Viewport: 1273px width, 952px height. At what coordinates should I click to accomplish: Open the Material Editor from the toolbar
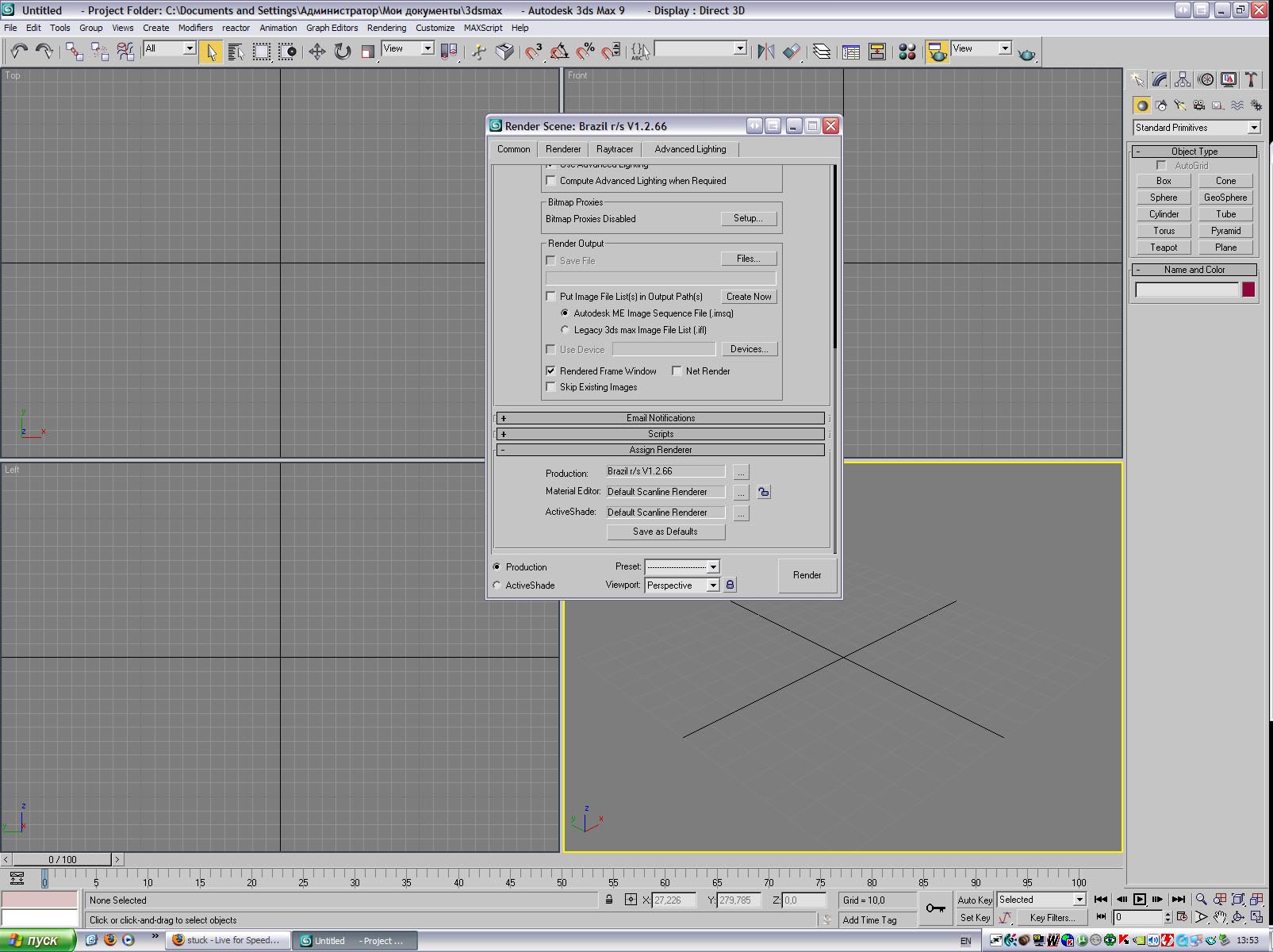click(x=907, y=52)
